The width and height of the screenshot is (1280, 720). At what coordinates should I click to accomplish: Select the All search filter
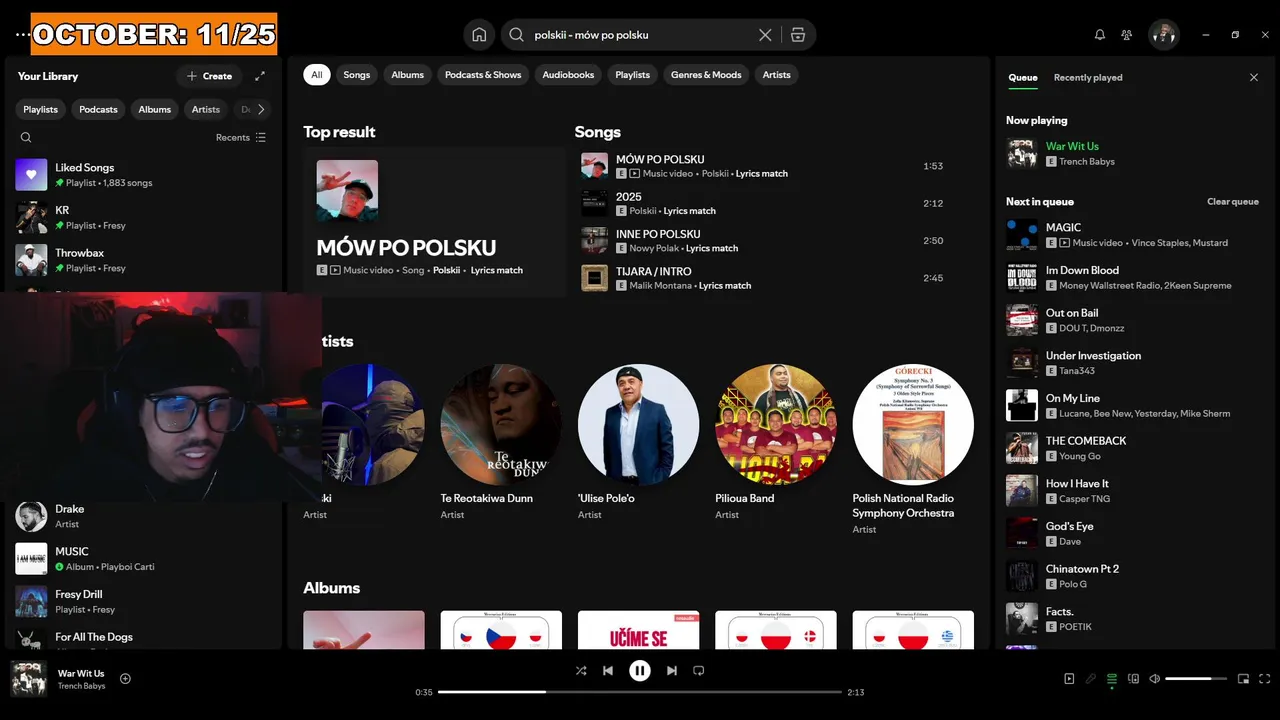317,75
